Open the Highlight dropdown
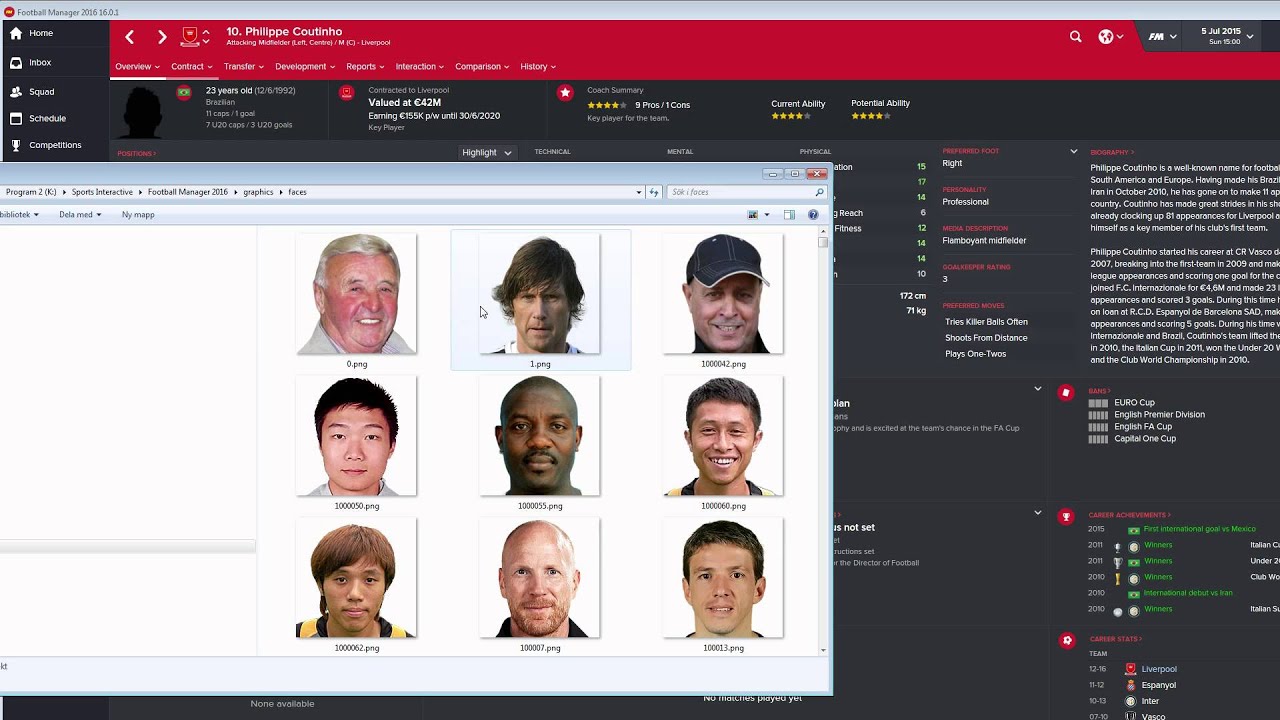The image size is (1280, 720). pyautogui.click(x=487, y=152)
